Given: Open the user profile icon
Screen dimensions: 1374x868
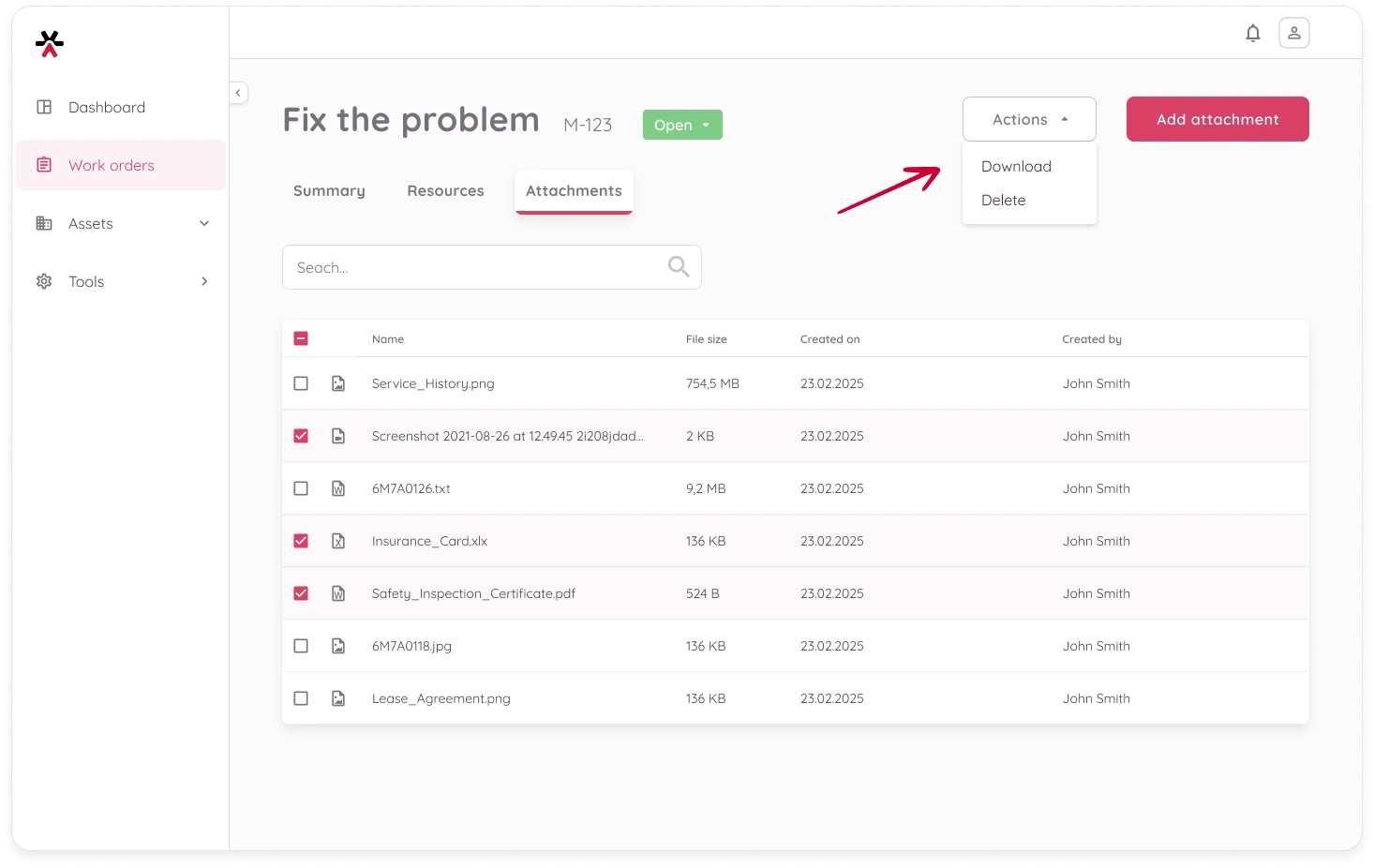Looking at the screenshot, I should [1293, 34].
